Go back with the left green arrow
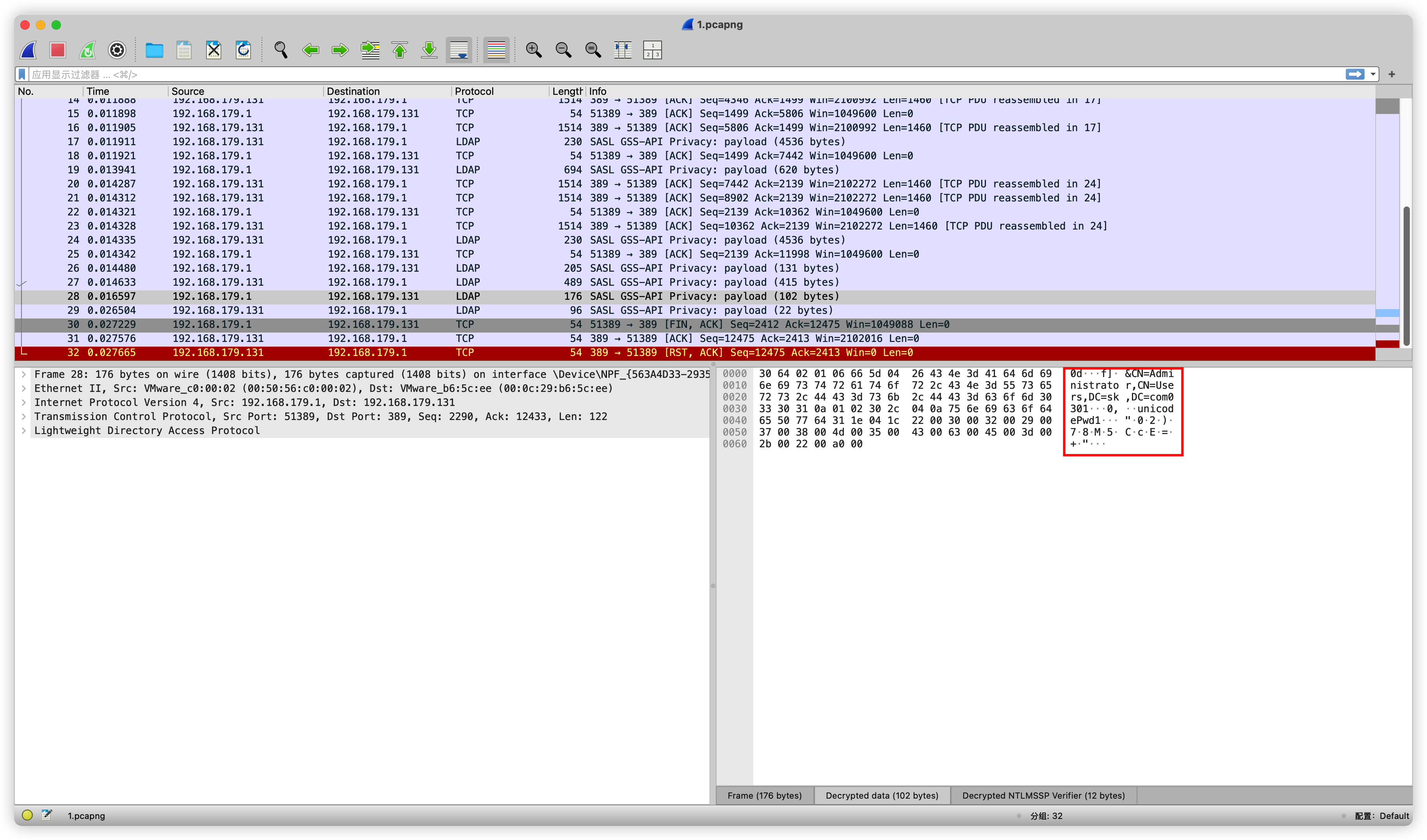The width and height of the screenshot is (1427, 840). [310, 50]
